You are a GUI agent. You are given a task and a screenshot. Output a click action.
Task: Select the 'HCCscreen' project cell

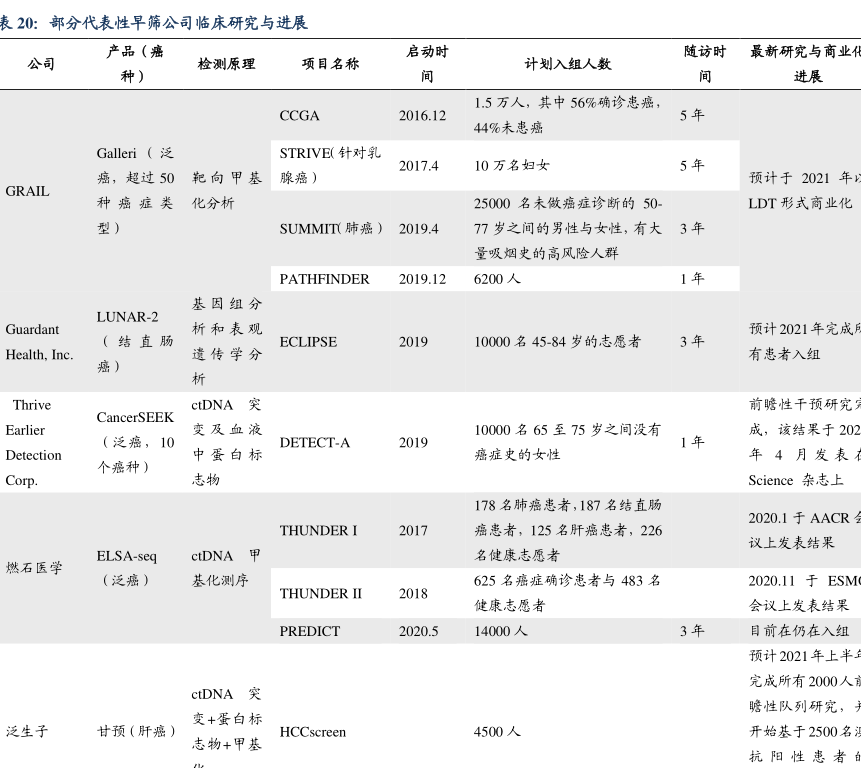312,732
